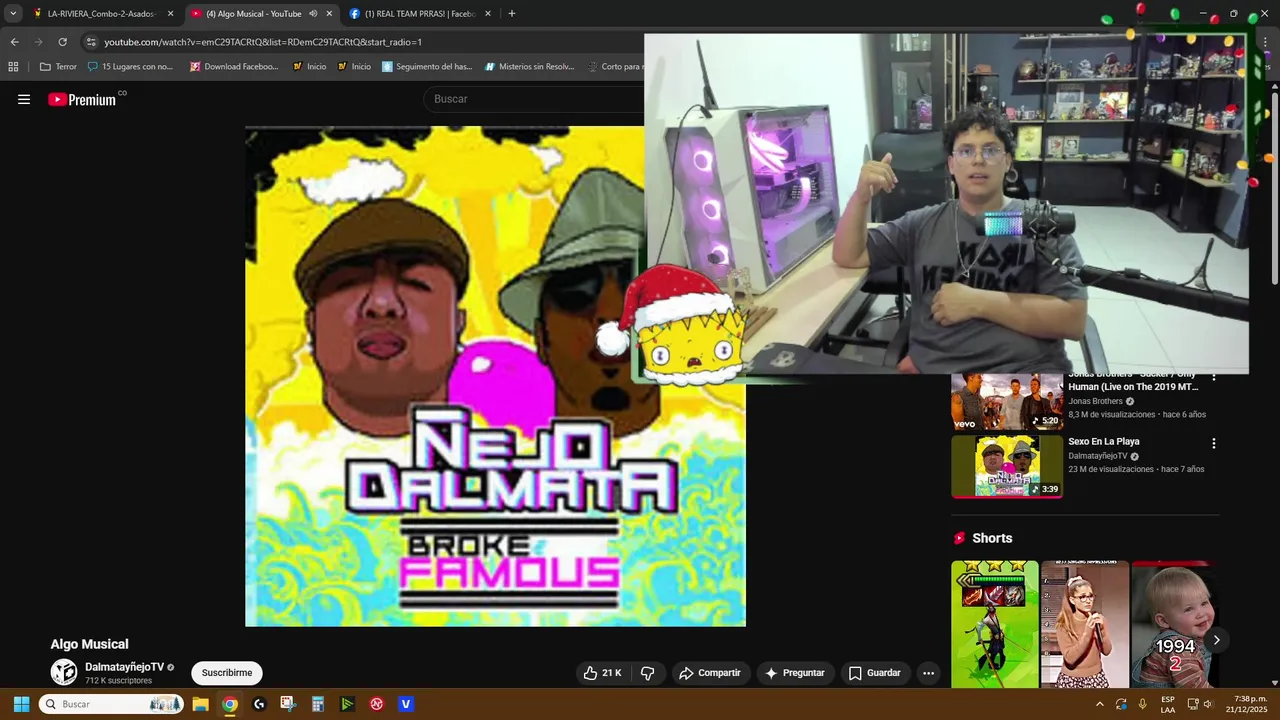Open the Compartir share dialog
This screenshot has width=1280, height=720.
709,673
